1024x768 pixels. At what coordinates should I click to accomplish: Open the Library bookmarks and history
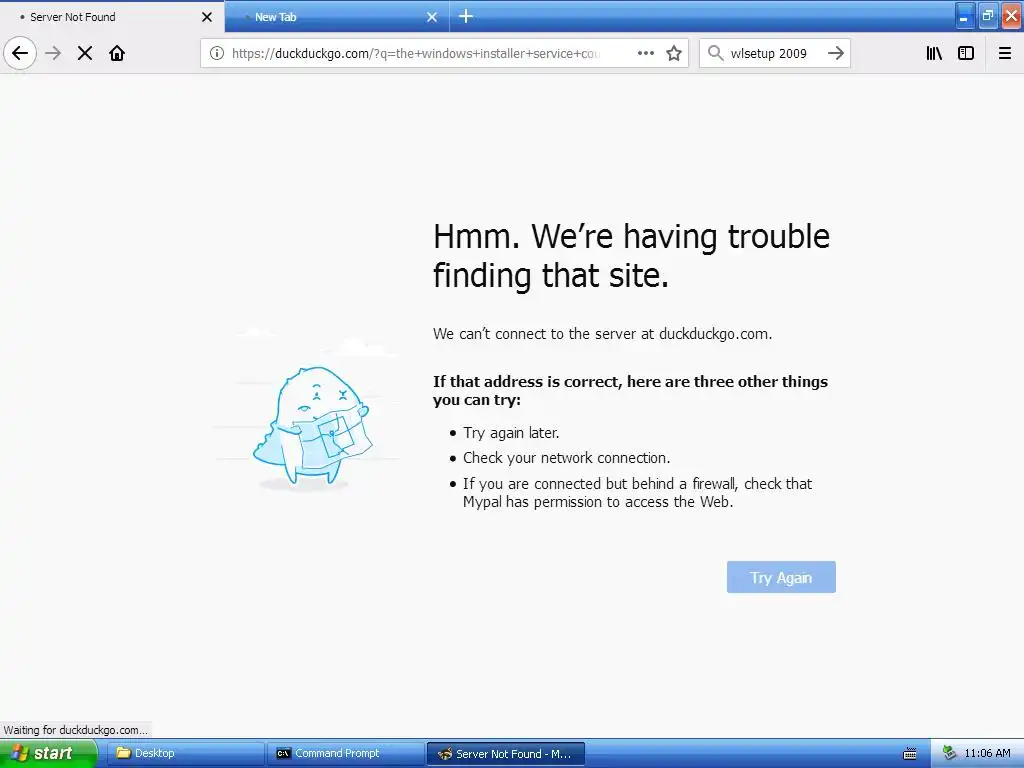click(934, 53)
